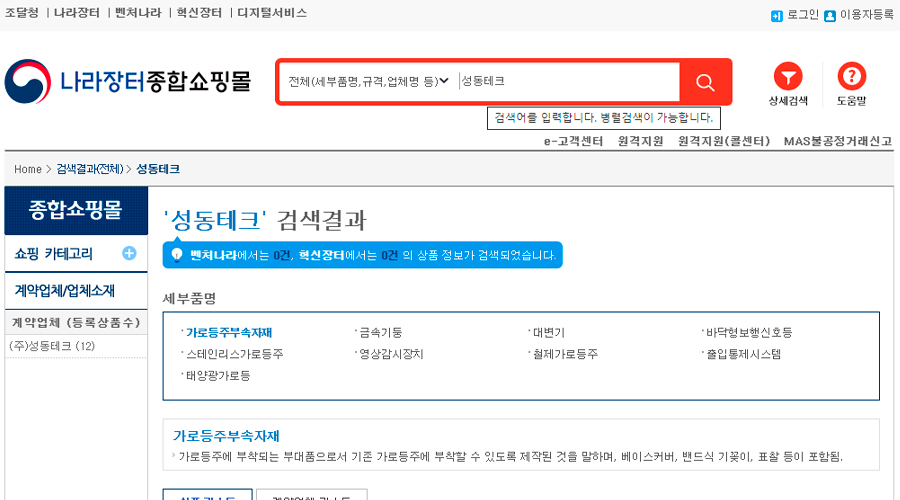Select 스테인리스가로등주 category link
The height and width of the screenshot is (500, 900).
pos(234,354)
